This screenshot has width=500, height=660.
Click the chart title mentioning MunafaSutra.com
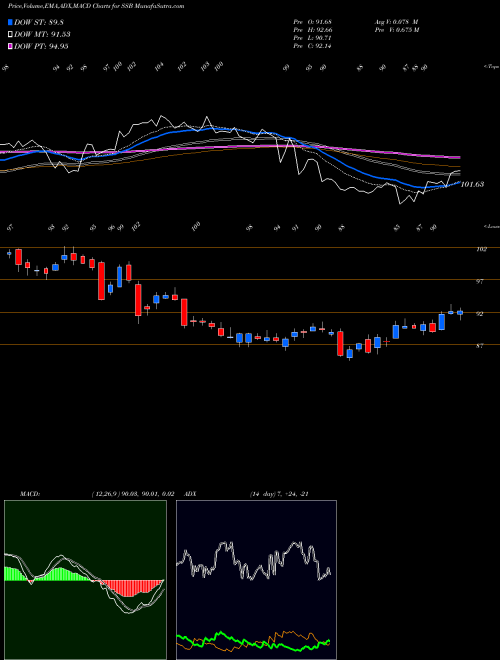click(x=96, y=6)
